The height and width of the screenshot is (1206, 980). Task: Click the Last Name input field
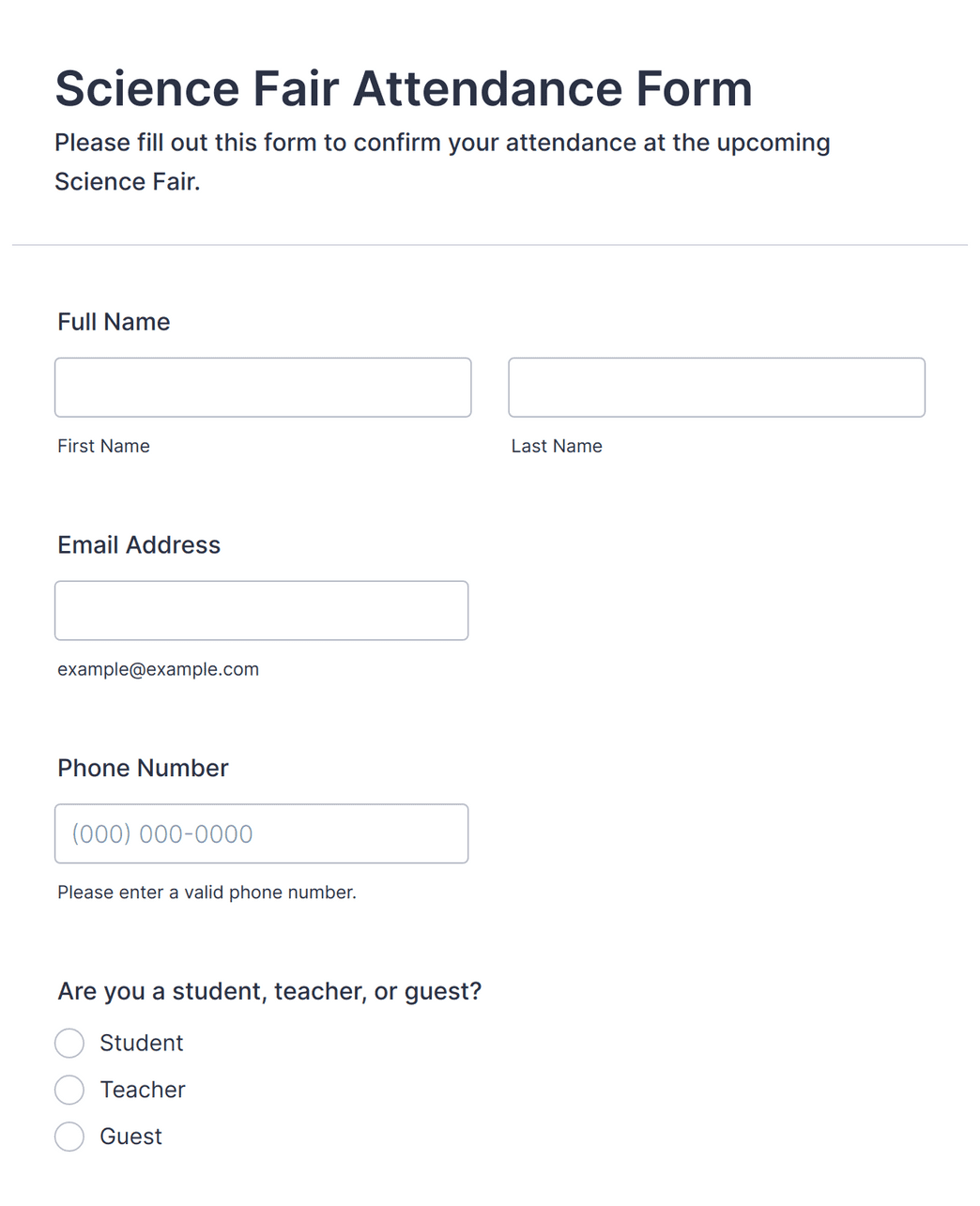716,388
